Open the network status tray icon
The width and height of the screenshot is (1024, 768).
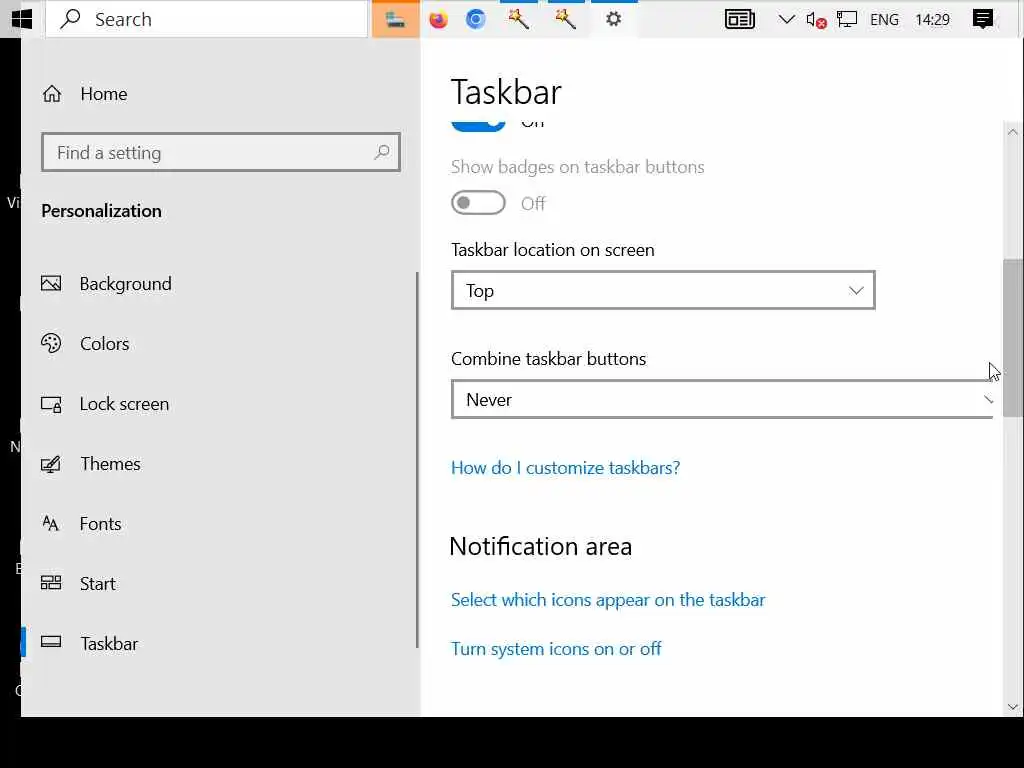[x=846, y=20]
